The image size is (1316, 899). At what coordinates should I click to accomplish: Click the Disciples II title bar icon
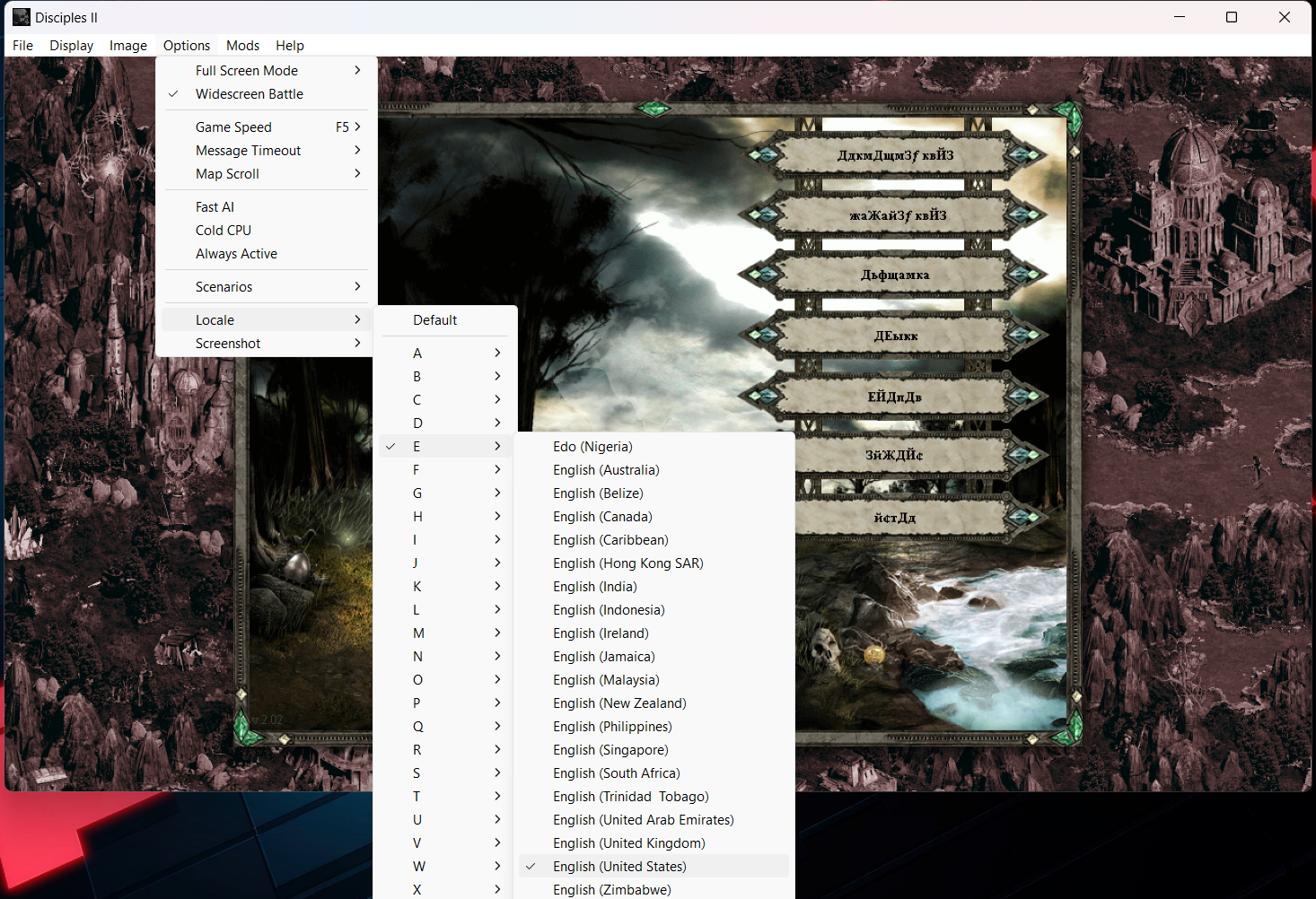[x=22, y=17]
